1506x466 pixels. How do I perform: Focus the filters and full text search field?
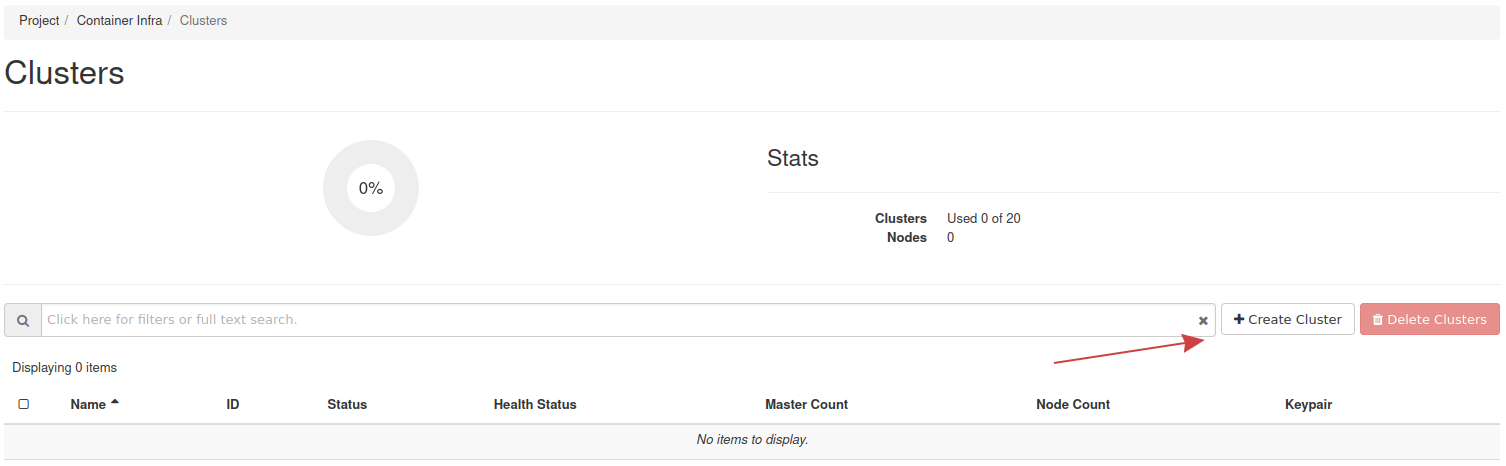point(620,320)
